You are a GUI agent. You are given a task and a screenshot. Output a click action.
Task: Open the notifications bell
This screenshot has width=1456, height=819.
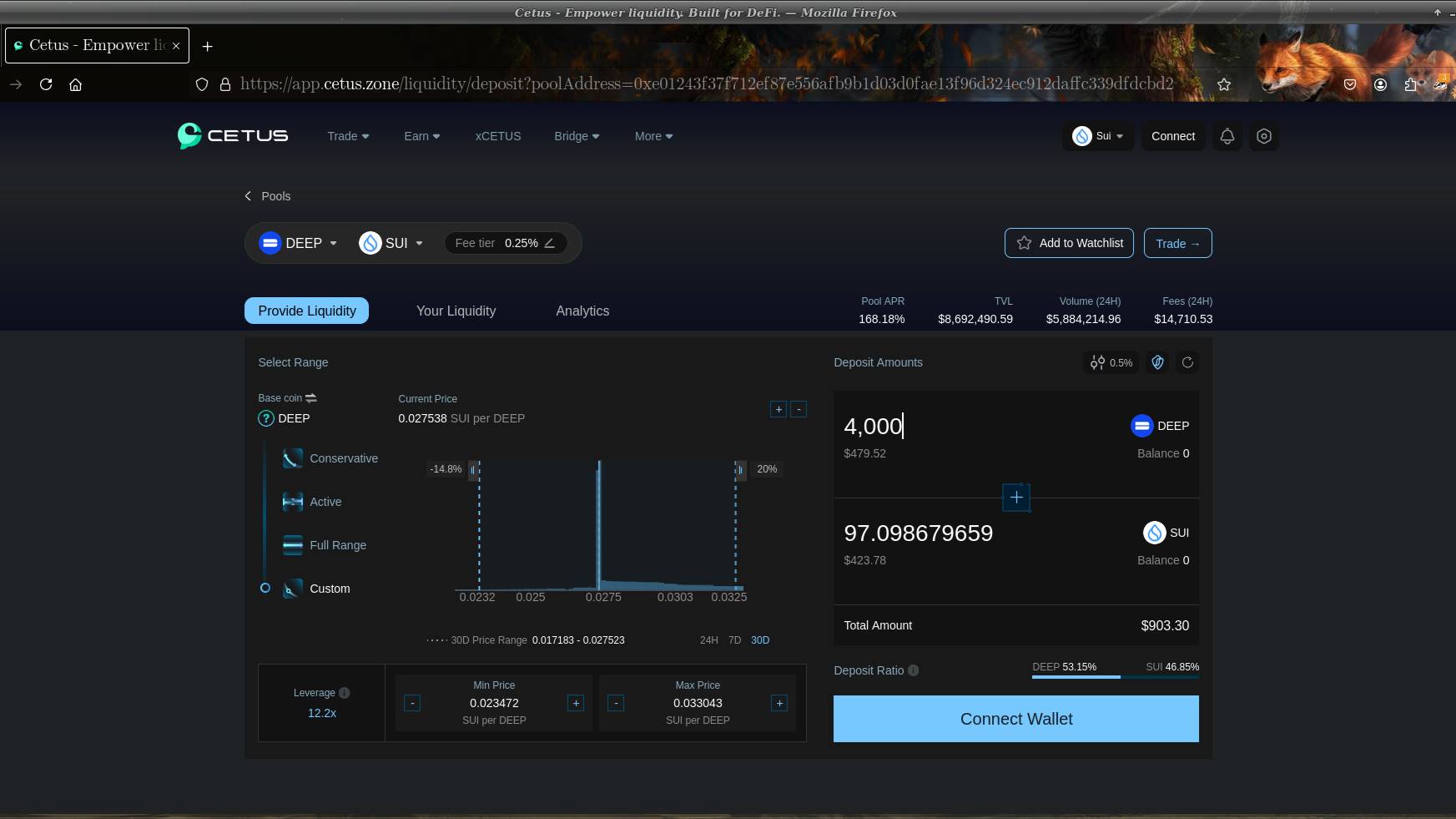(1227, 136)
